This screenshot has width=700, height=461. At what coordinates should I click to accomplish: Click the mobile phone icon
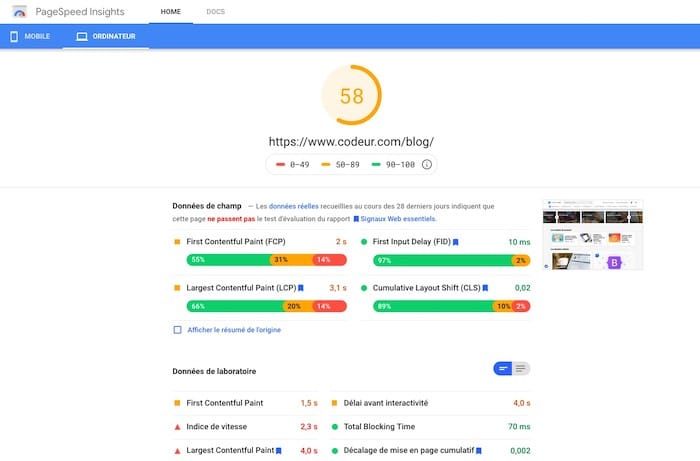point(14,36)
